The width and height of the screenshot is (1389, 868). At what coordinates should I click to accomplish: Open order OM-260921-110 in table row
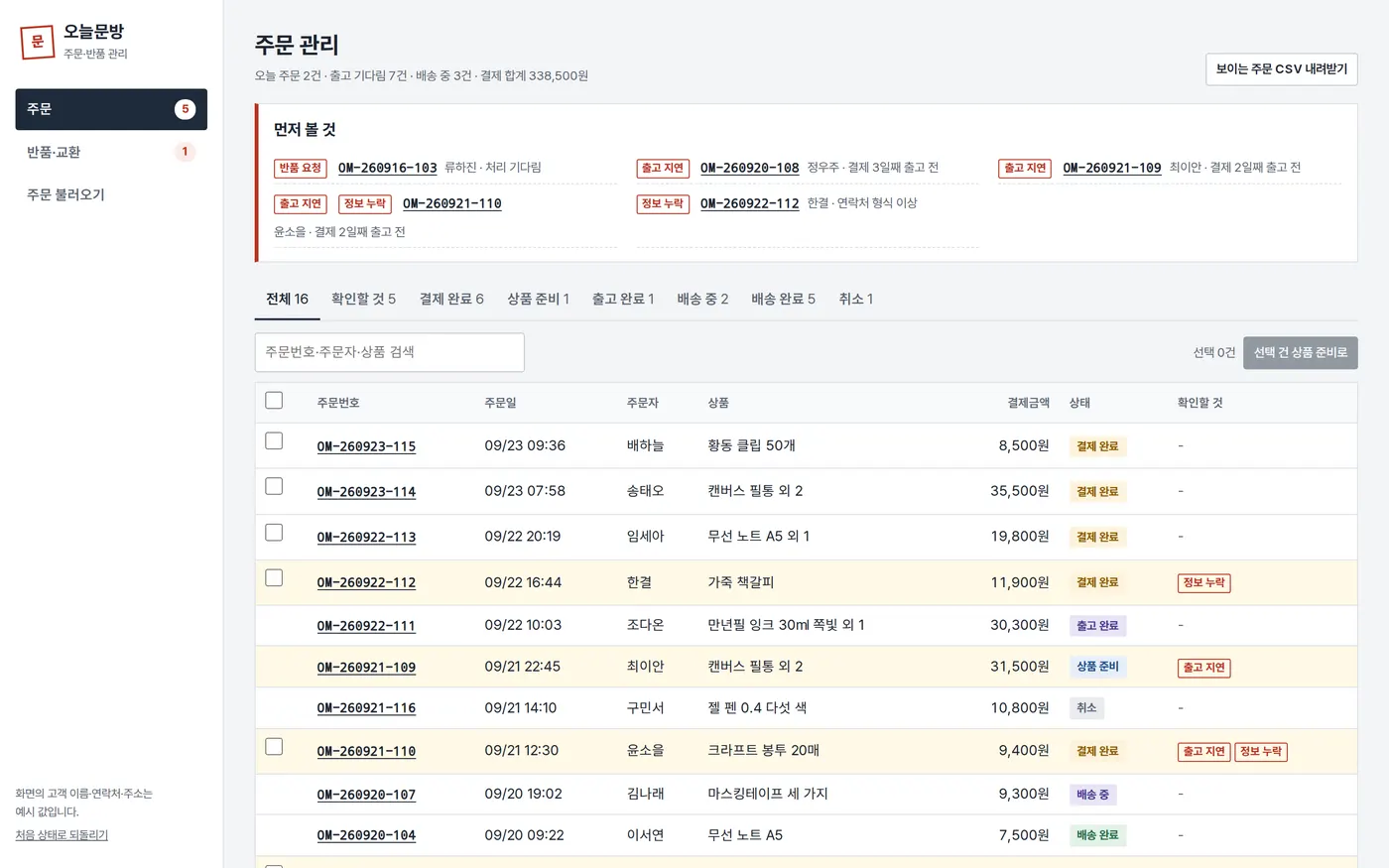click(x=366, y=752)
